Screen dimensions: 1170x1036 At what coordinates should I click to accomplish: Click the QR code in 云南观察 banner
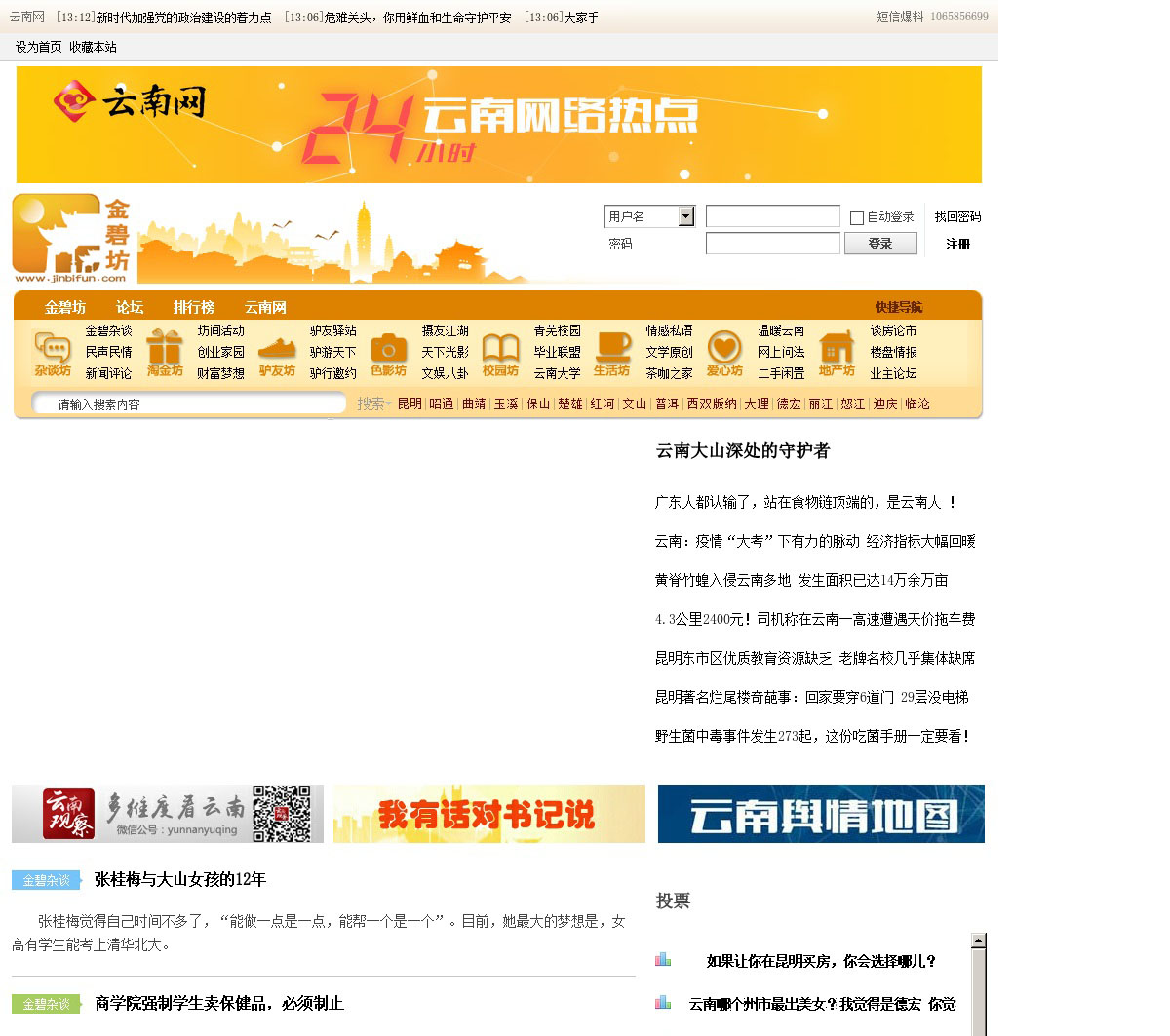282,814
